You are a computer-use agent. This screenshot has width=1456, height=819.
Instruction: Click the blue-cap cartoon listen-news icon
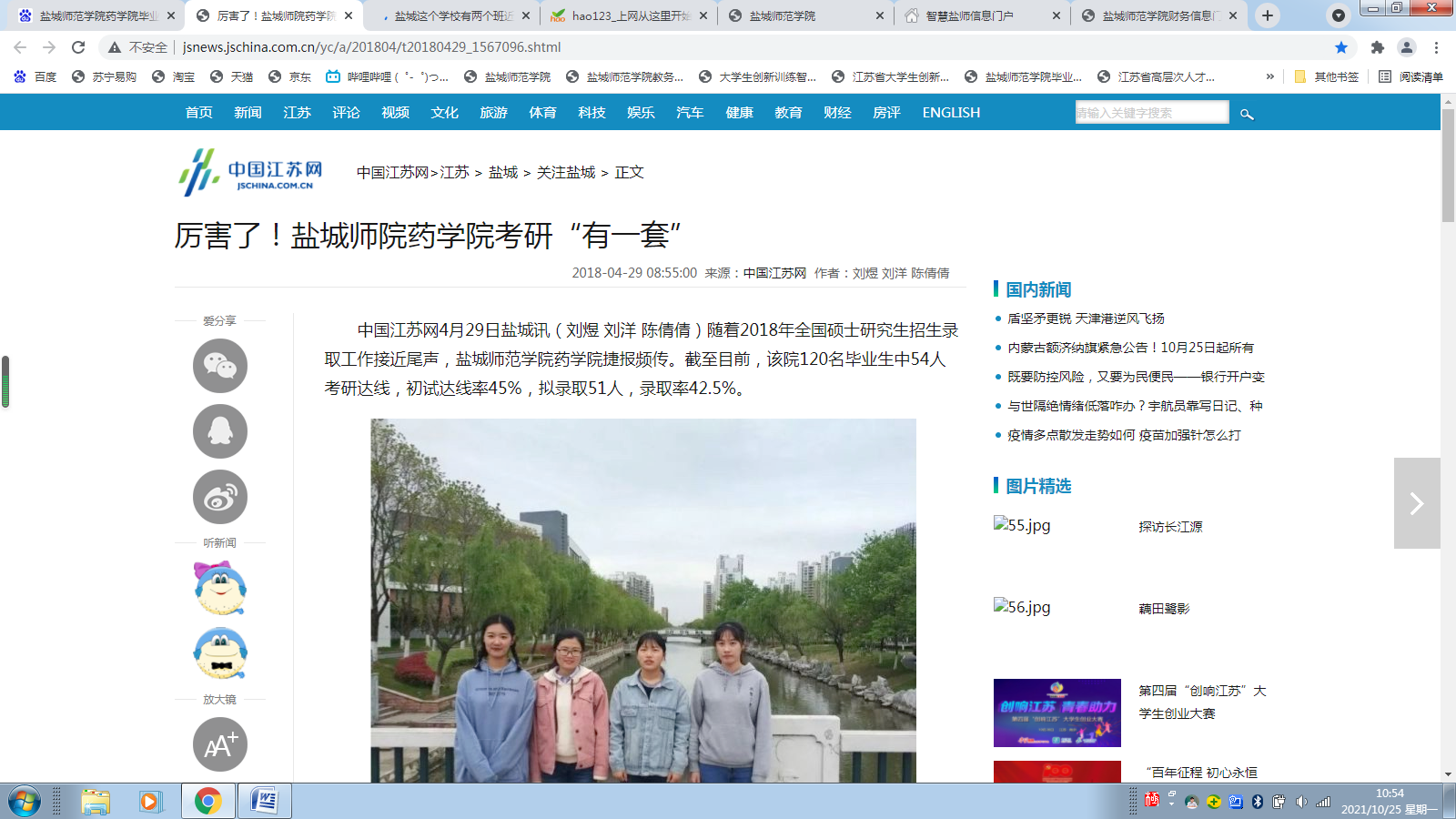220,653
